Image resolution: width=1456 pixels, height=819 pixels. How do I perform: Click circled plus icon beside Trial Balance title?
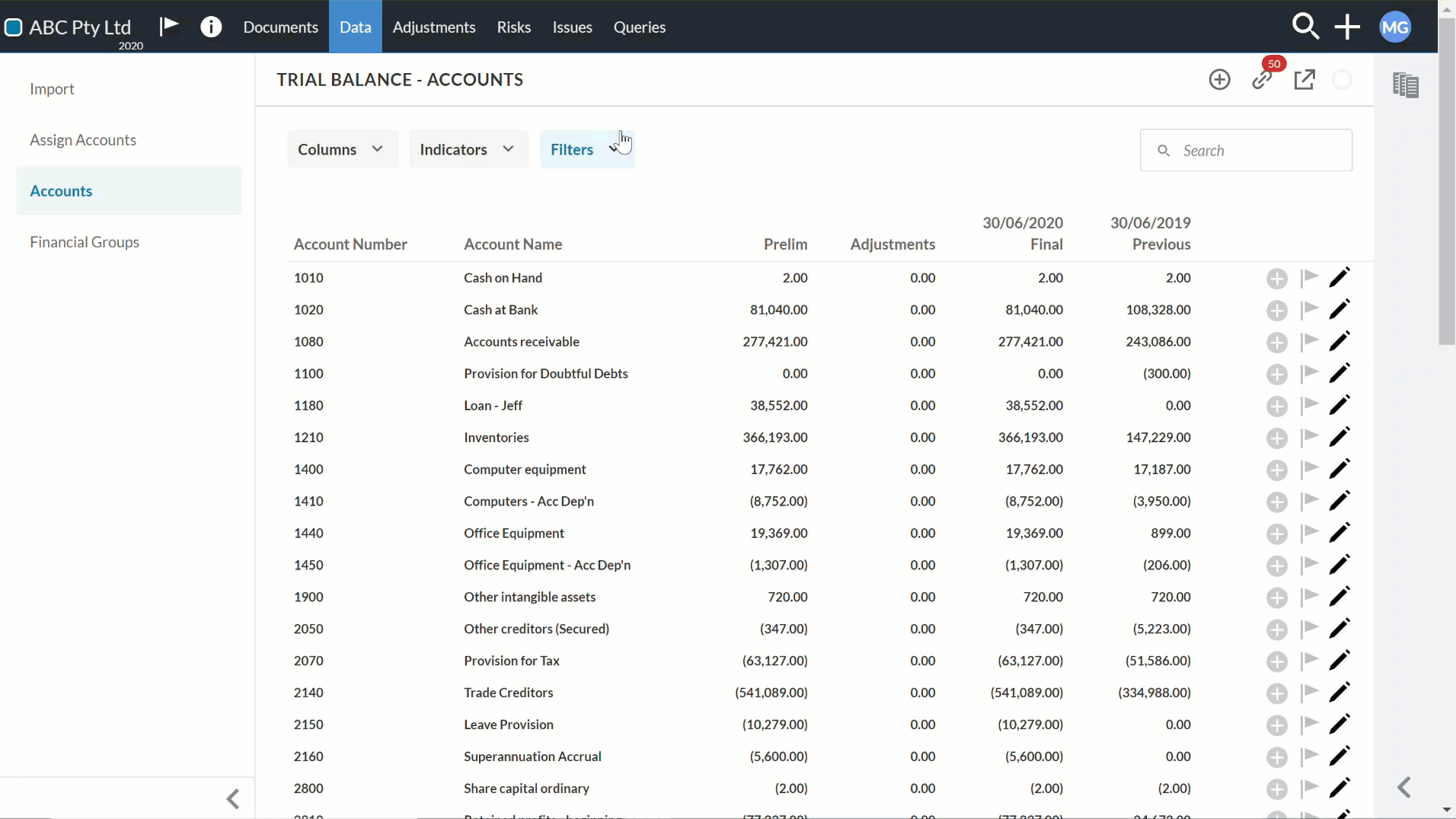click(x=1219, y=79)
